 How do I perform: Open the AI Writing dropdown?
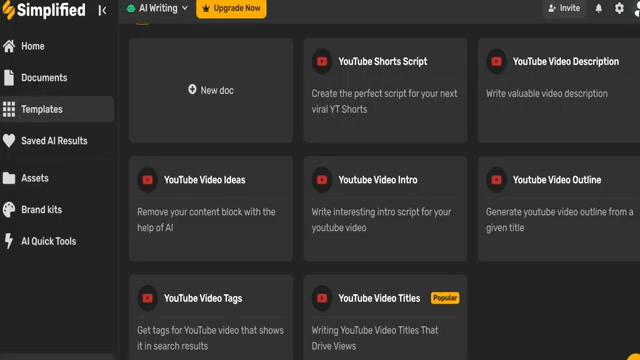click(x=157, y=8)
